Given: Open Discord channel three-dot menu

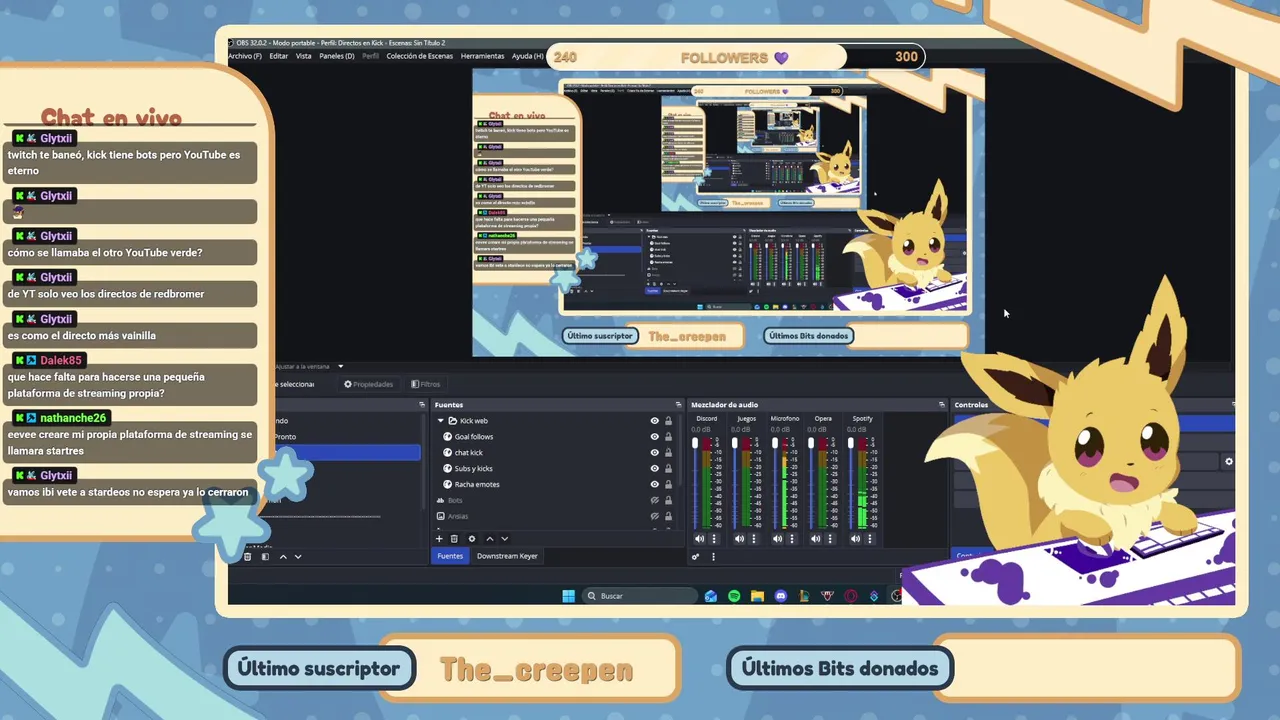Looking at the screenshot, I should pyautogui.click(x=714, y=539).
